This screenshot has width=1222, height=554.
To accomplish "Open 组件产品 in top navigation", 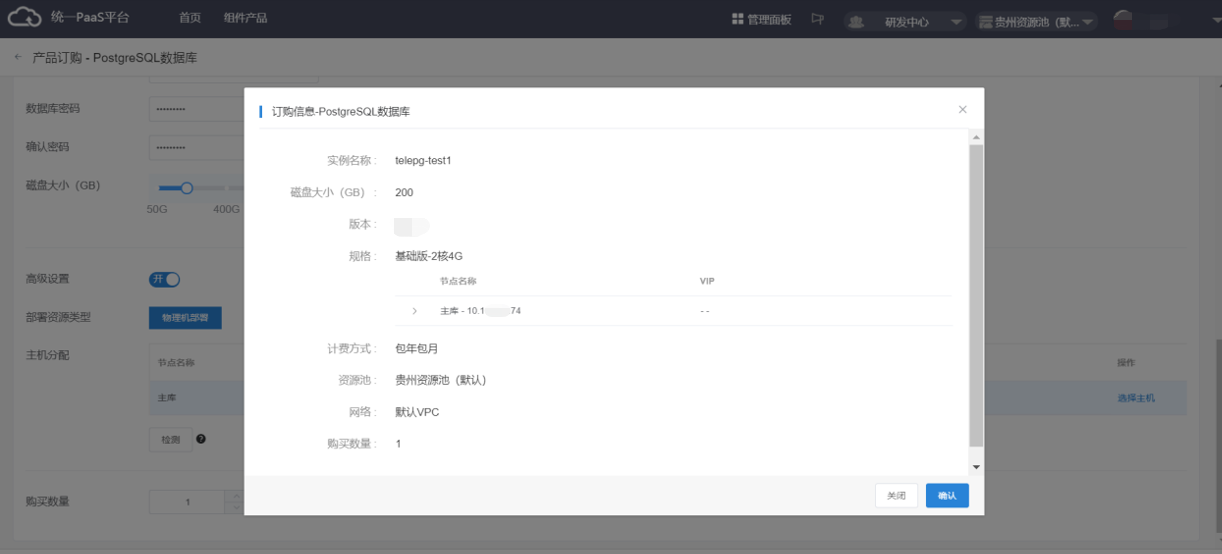I will tap(245, 18).
